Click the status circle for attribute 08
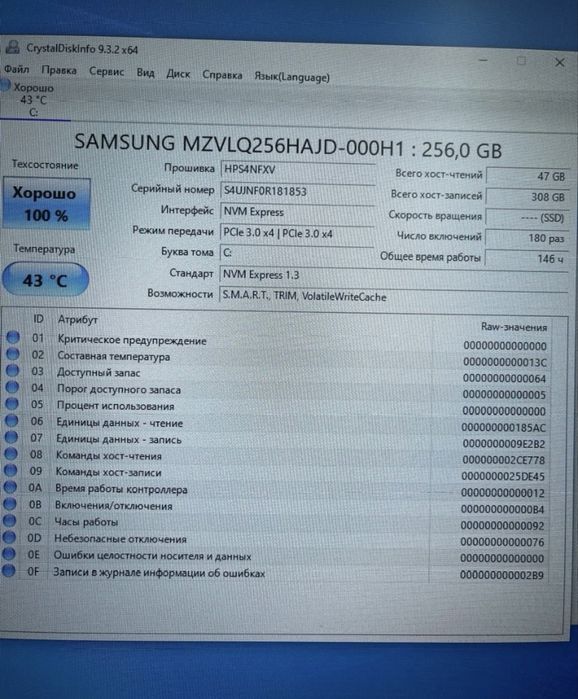 click(10, 454)
